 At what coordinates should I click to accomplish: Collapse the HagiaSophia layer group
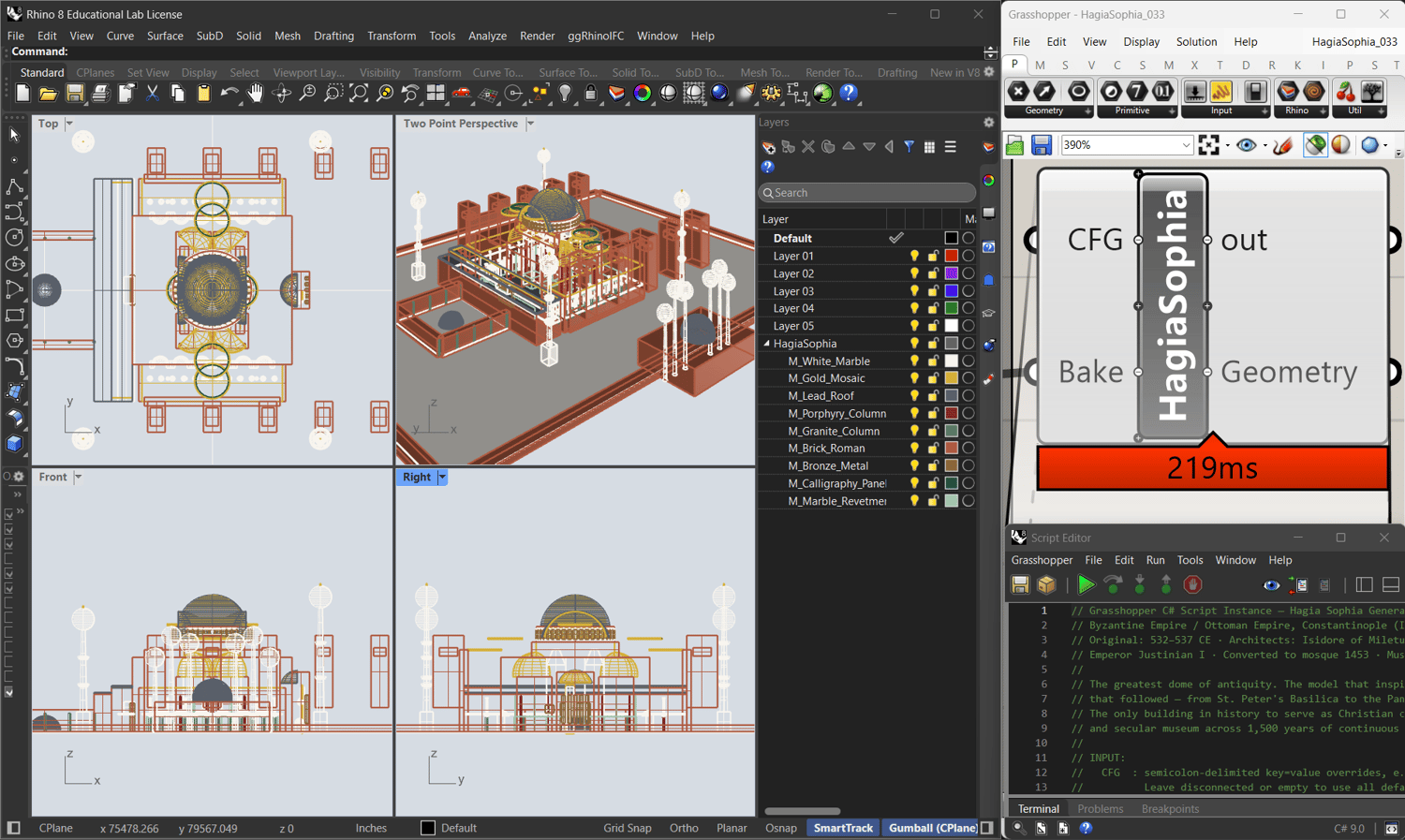(x=766, y=344)
